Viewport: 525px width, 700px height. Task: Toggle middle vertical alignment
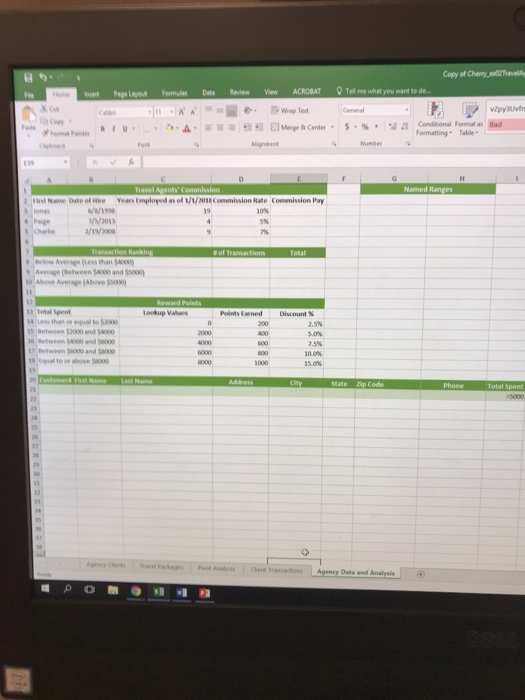tap(220, 110)
